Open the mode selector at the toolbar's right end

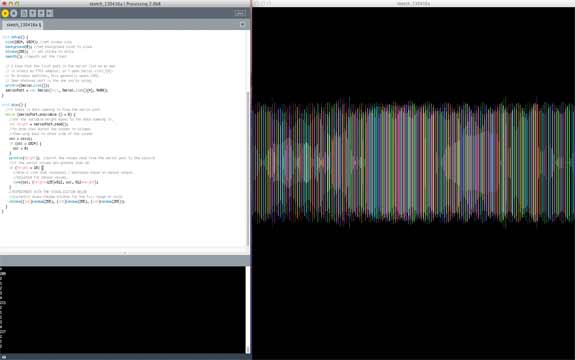click(x=240, y=13)
